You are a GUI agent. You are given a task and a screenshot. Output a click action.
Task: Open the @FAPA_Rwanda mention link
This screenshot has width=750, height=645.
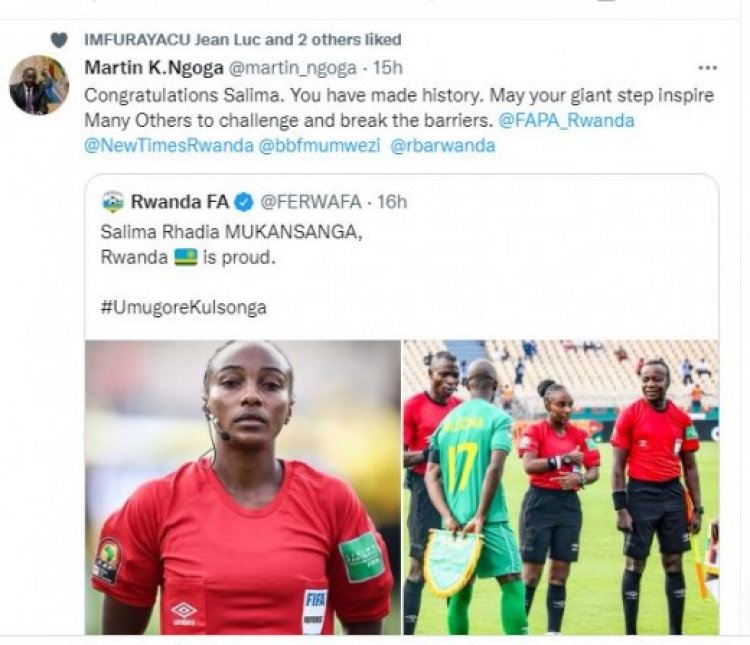click(x=566, y=120)
